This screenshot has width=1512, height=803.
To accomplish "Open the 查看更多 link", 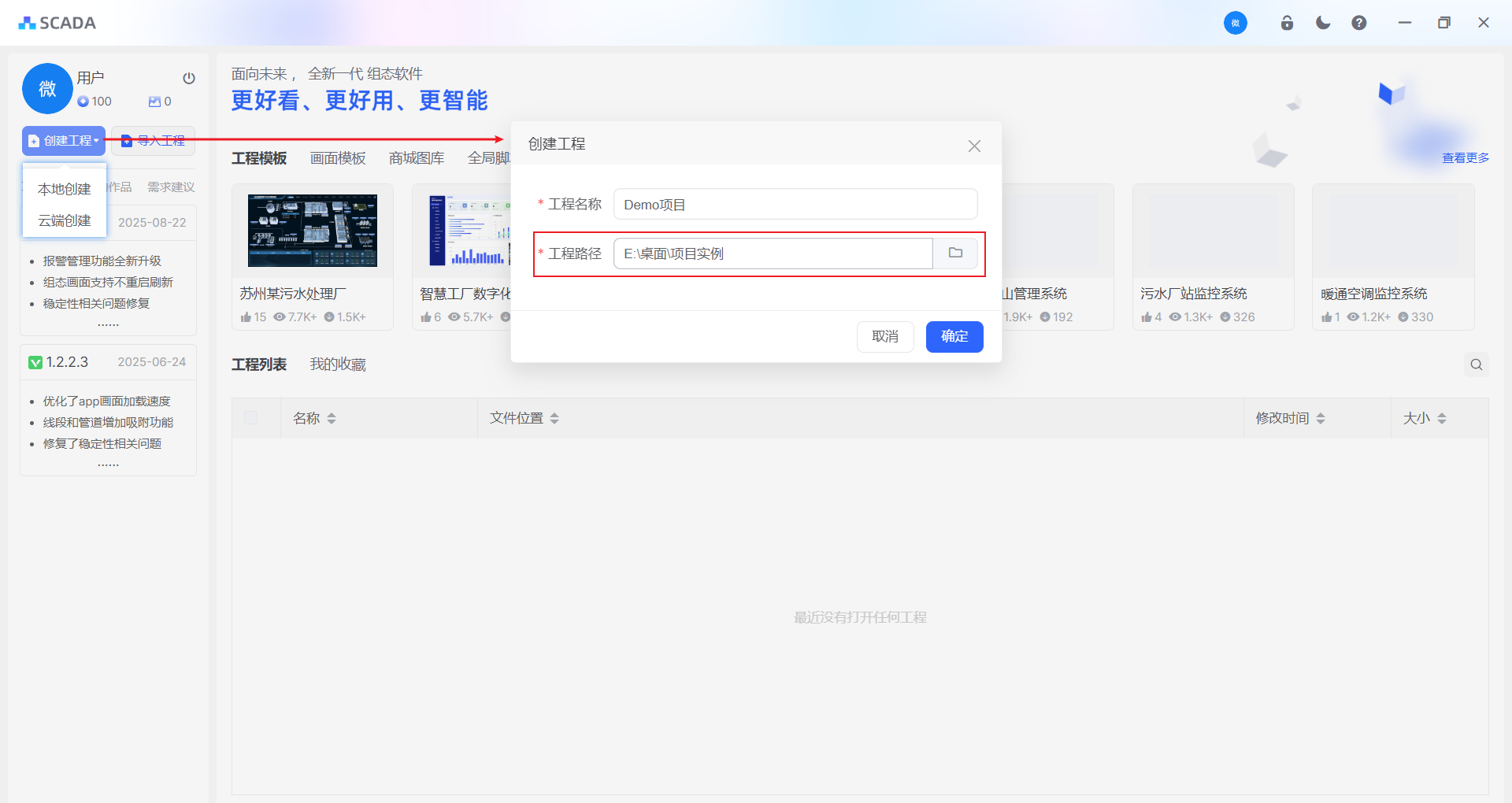I will tap(1465, 158).
